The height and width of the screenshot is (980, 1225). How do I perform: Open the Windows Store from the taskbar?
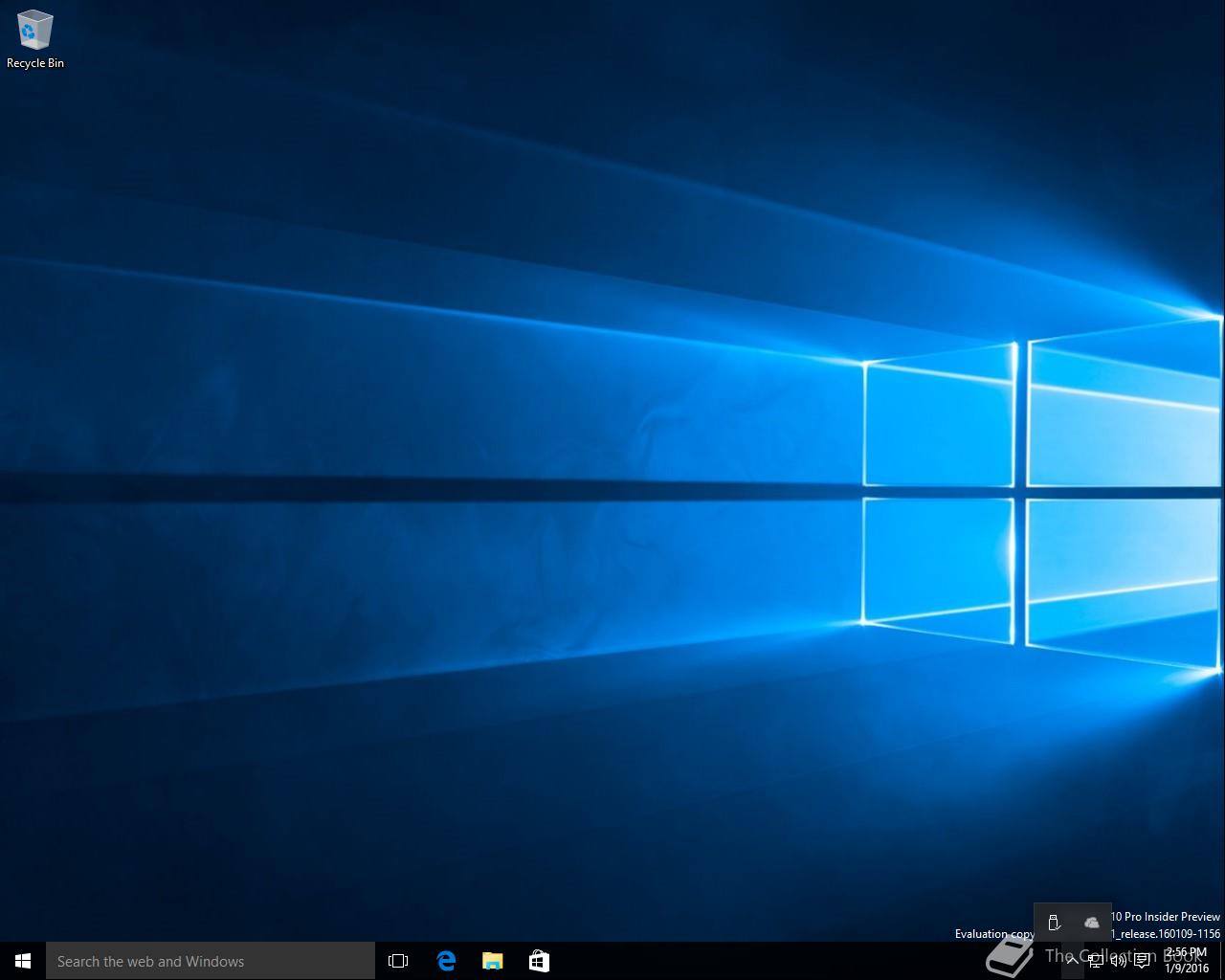coord(539,961)
